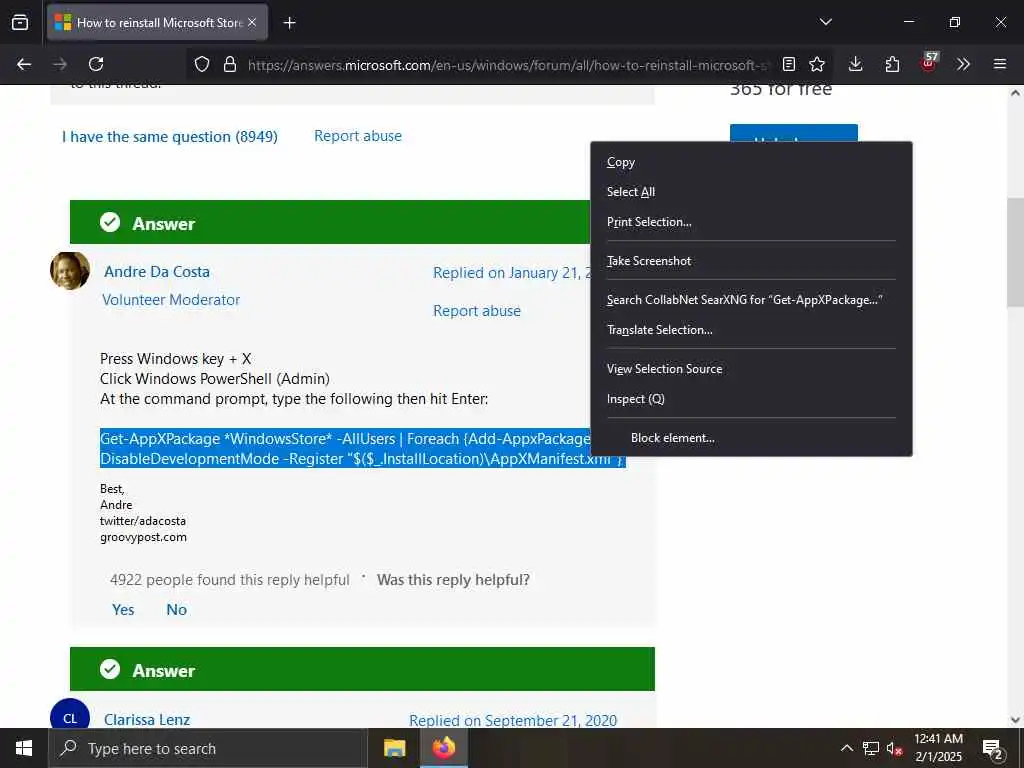Click '4922 people found this reply helpful'
This screenshot has height=768, width=1024.
click(230, 580)
